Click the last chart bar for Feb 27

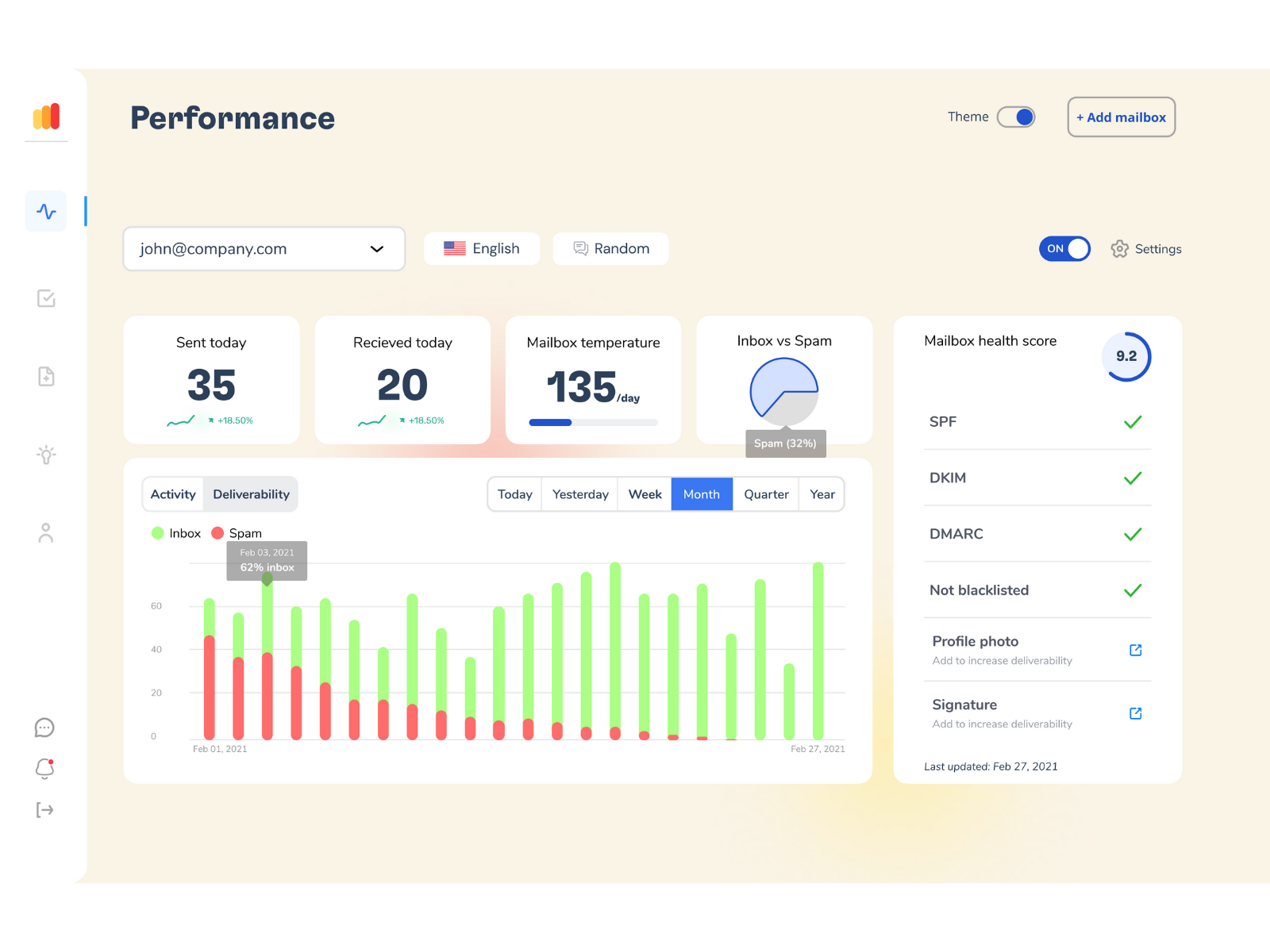tap(818, 651)
